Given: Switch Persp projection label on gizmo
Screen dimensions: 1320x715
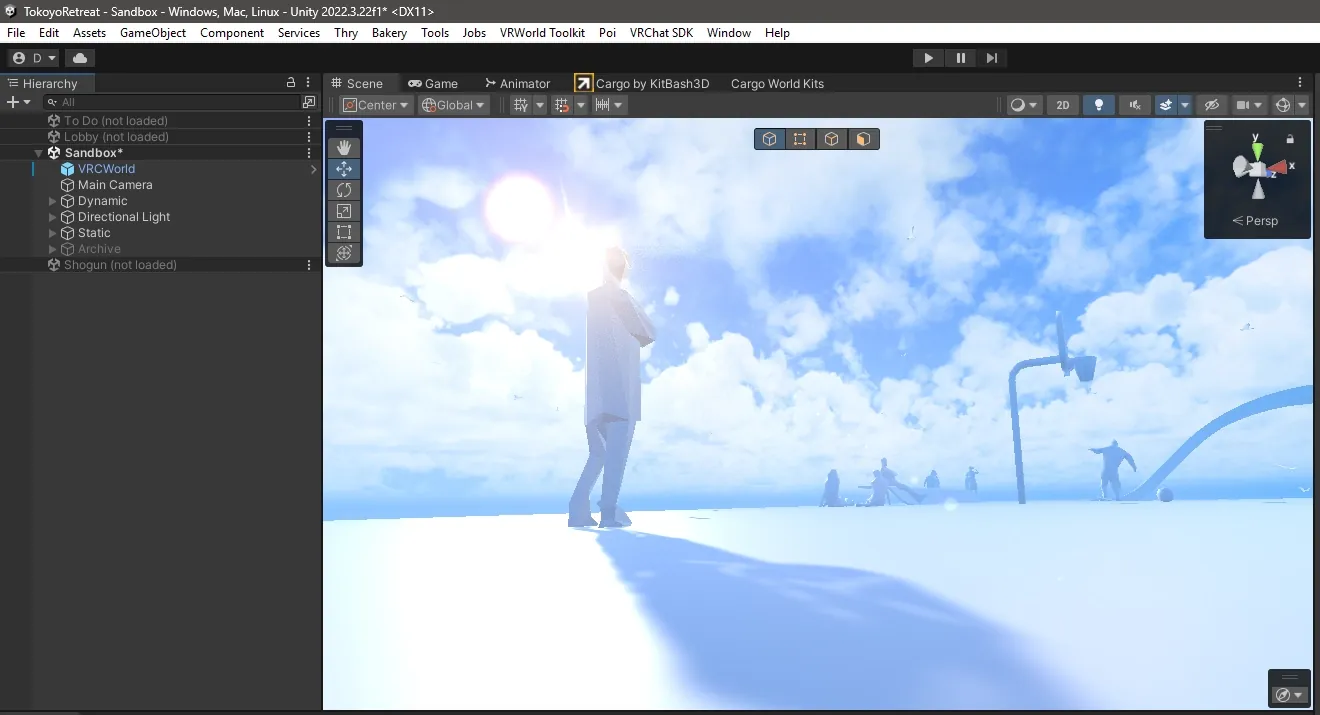Looking at the screenshot, I should pos(1255,221).
